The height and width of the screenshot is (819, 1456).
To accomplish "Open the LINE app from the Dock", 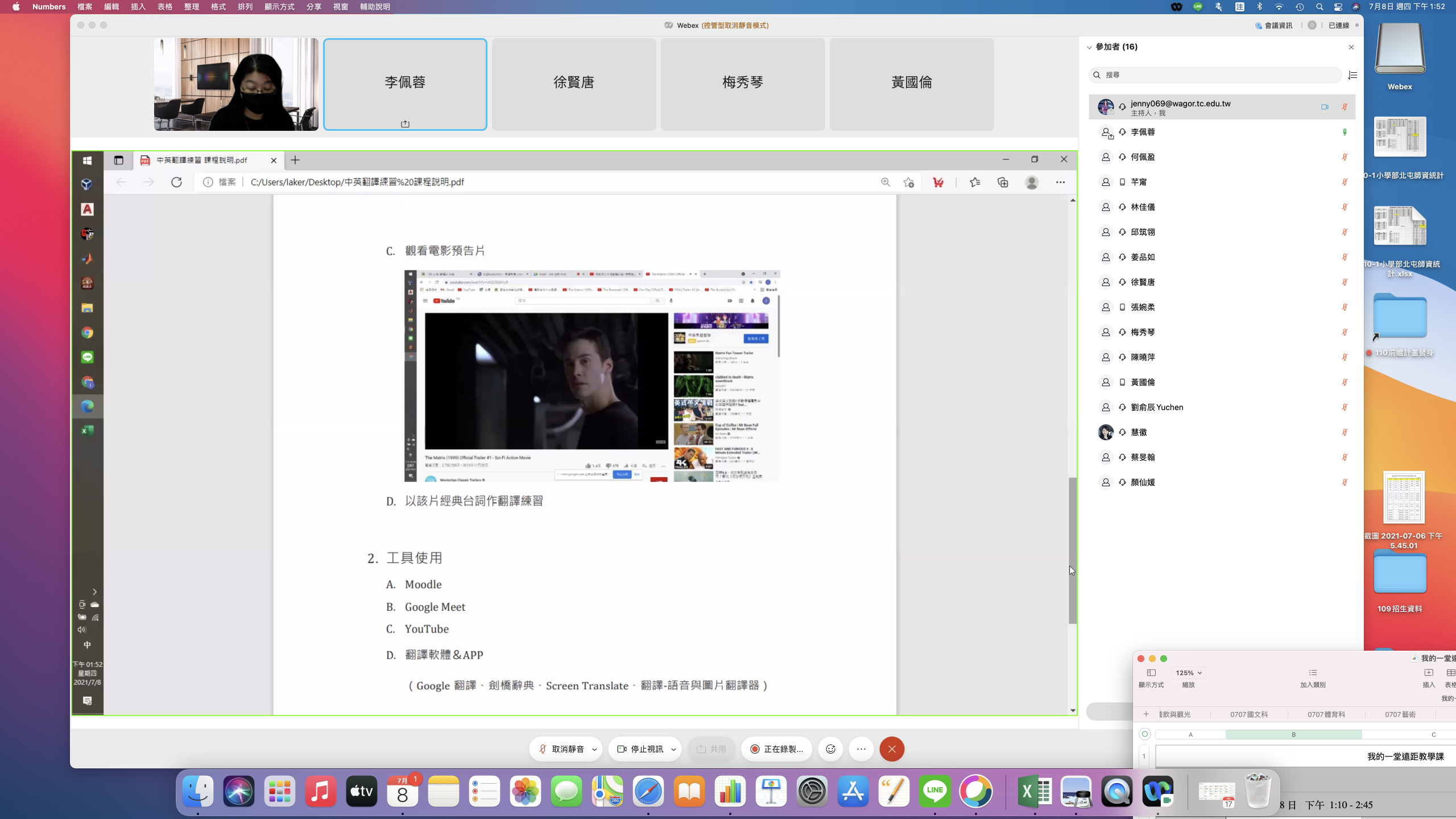I will pos(934,791).
